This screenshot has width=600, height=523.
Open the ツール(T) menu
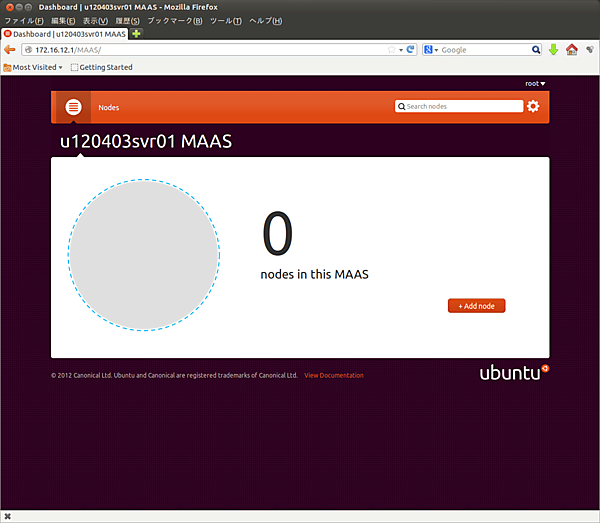[226, 21]
